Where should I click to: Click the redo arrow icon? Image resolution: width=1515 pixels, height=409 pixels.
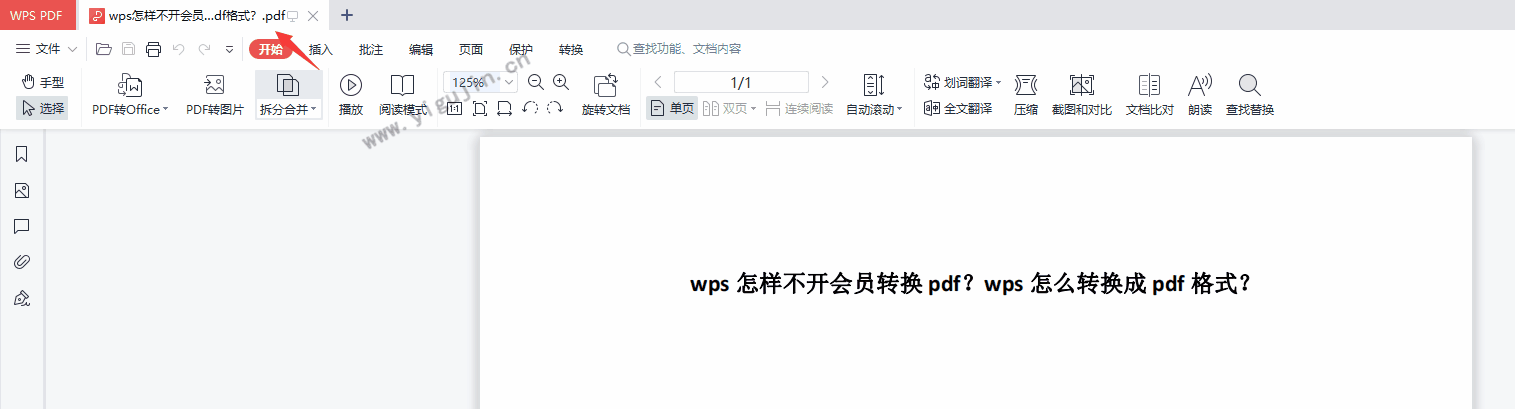(x=204, y=49)
